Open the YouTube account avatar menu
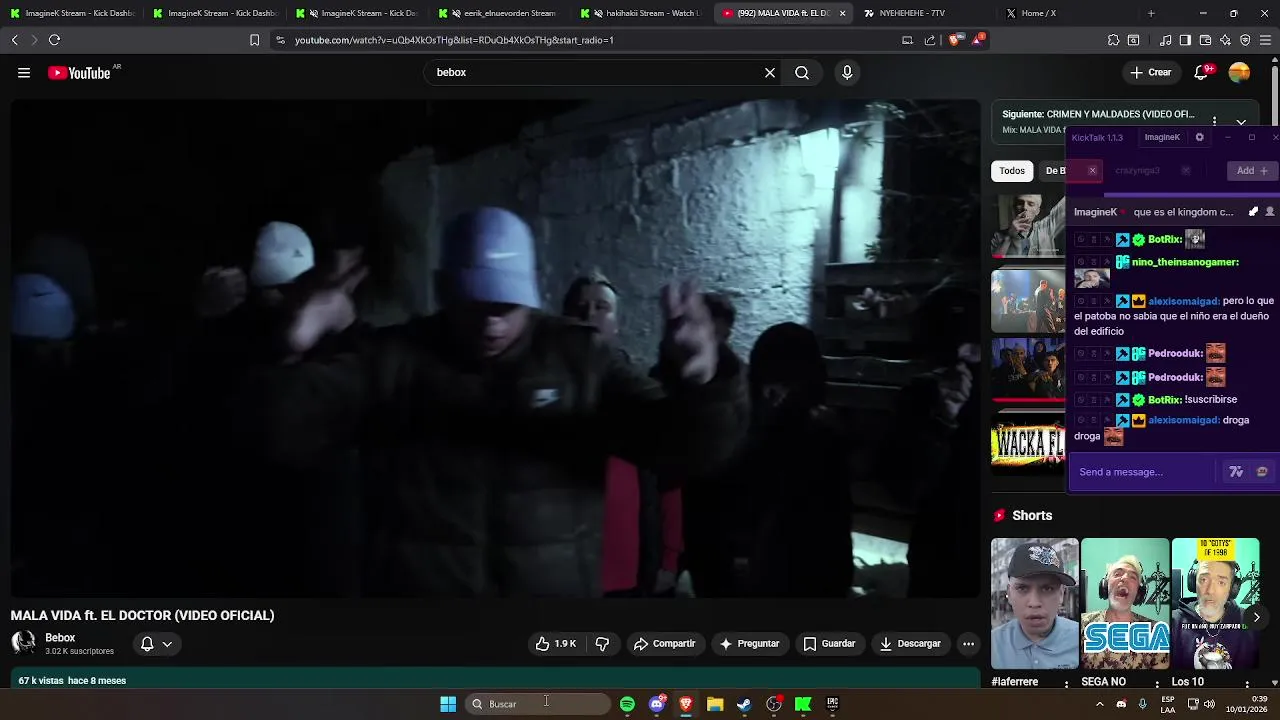 [x=1239, y=72]
